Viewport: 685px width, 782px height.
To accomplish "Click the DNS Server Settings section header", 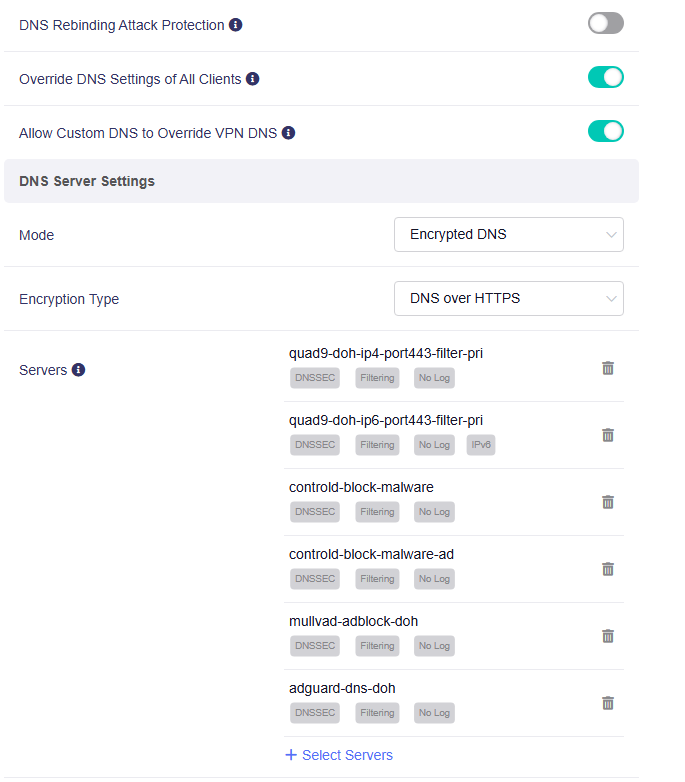I will 322,181.
